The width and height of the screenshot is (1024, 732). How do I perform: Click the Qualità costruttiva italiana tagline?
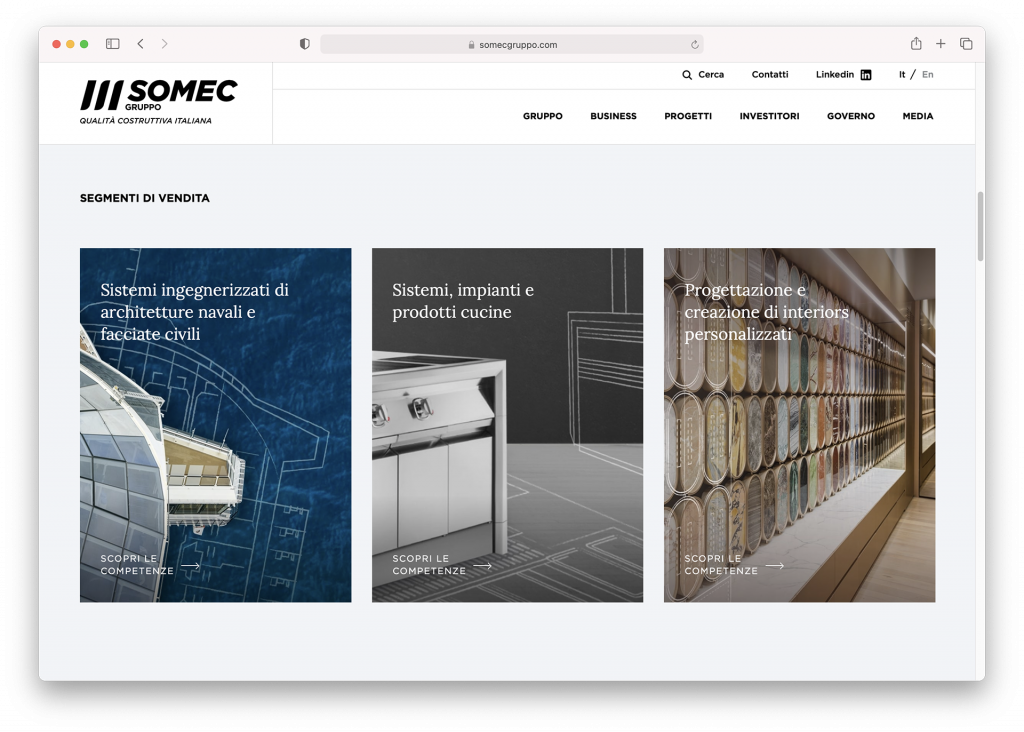pyautogui.click(x=146, y=121)
